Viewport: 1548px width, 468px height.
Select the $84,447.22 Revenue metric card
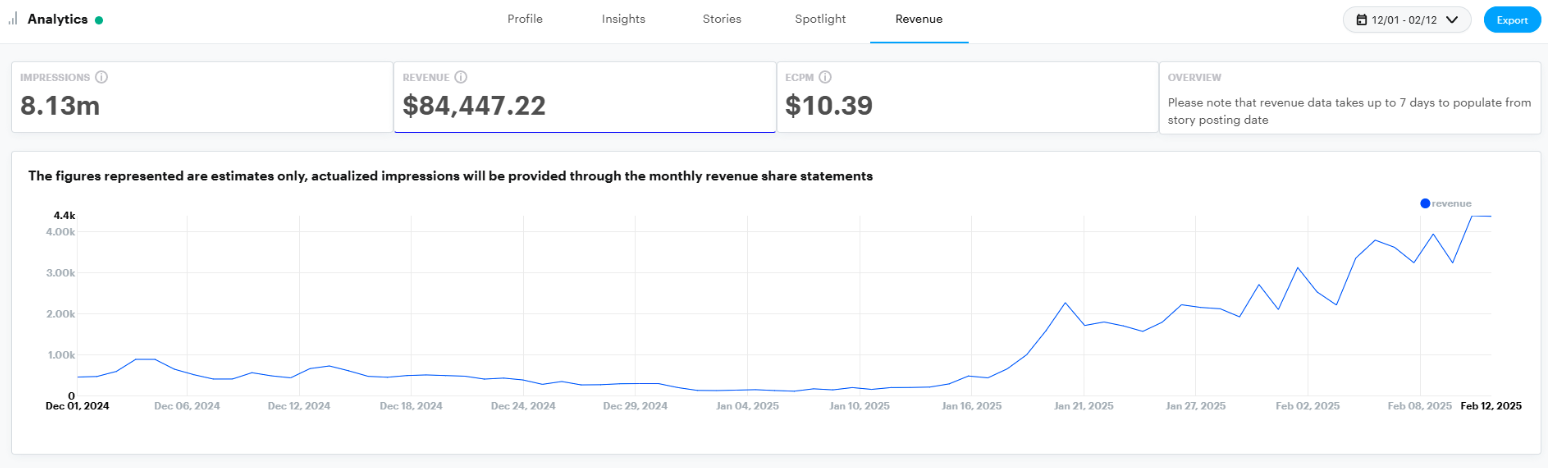point(585,97)
